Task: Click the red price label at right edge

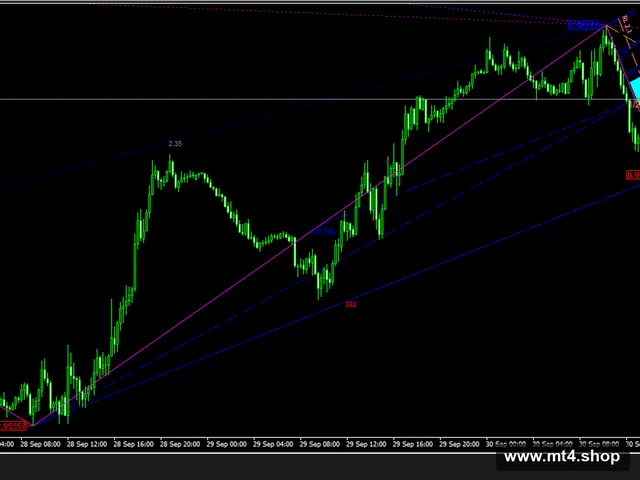Action: coord(633,175)
